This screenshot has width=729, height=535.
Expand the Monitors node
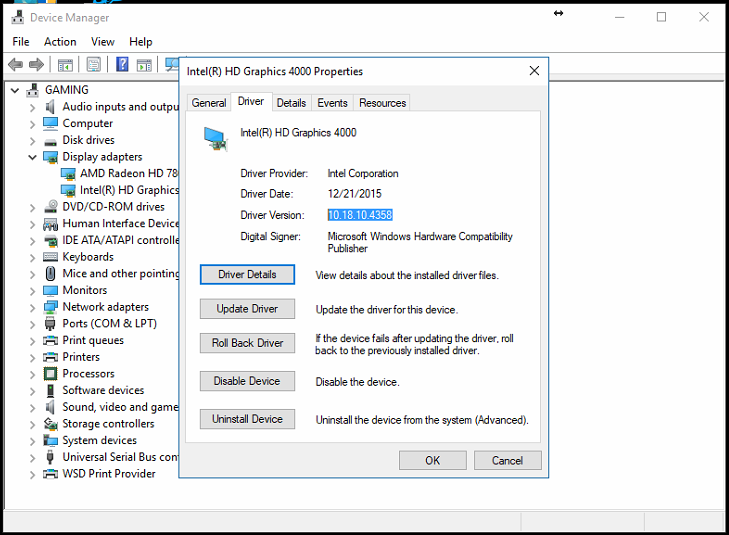32,291
